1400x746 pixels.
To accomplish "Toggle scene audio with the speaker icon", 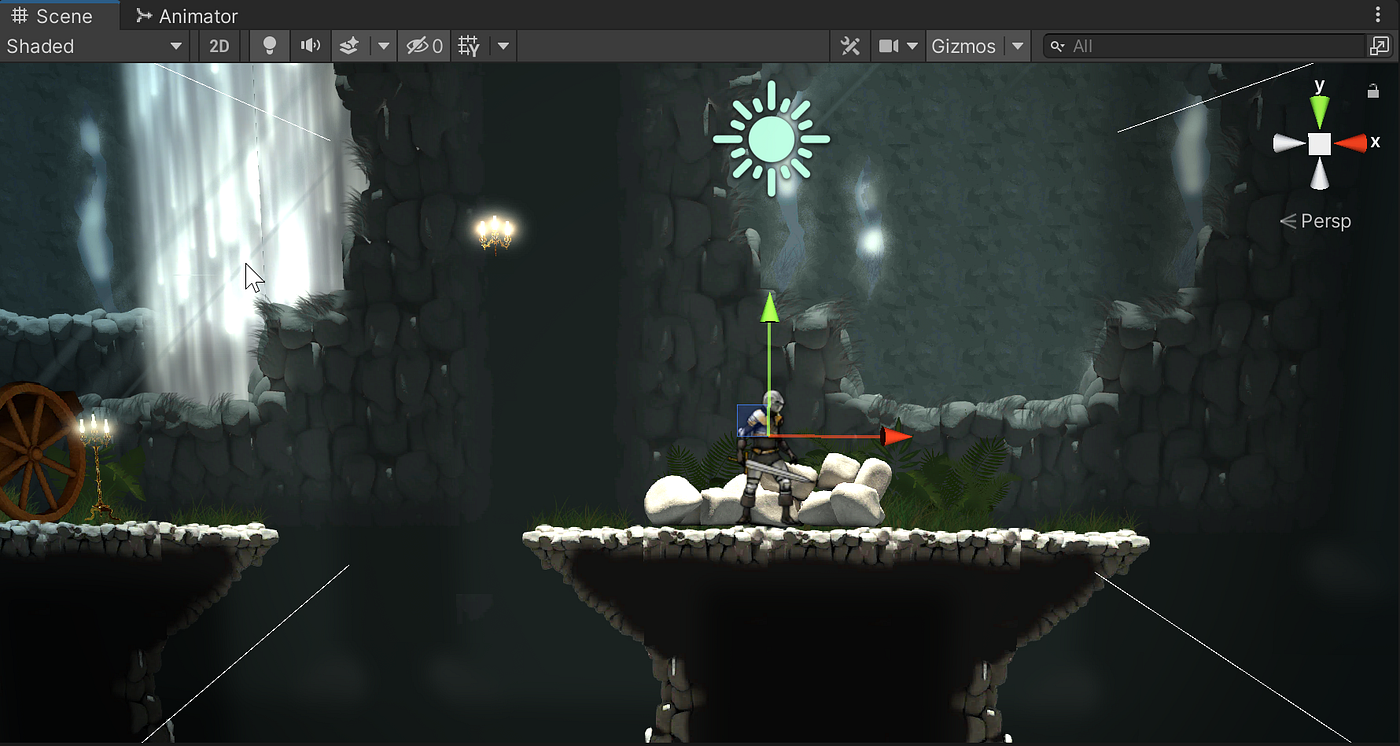I will 311,46.
